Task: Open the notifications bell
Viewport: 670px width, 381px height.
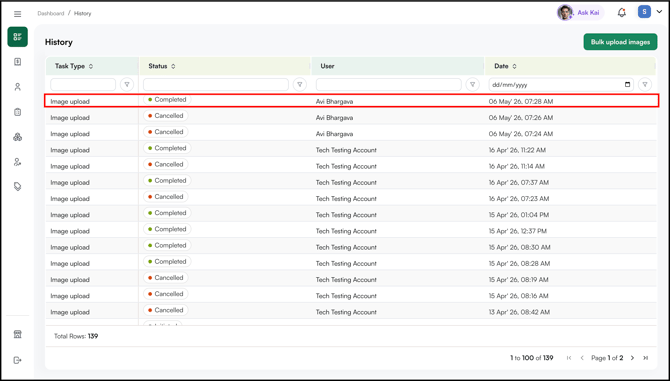Action: pyautogui.click(x=622, y=13)
